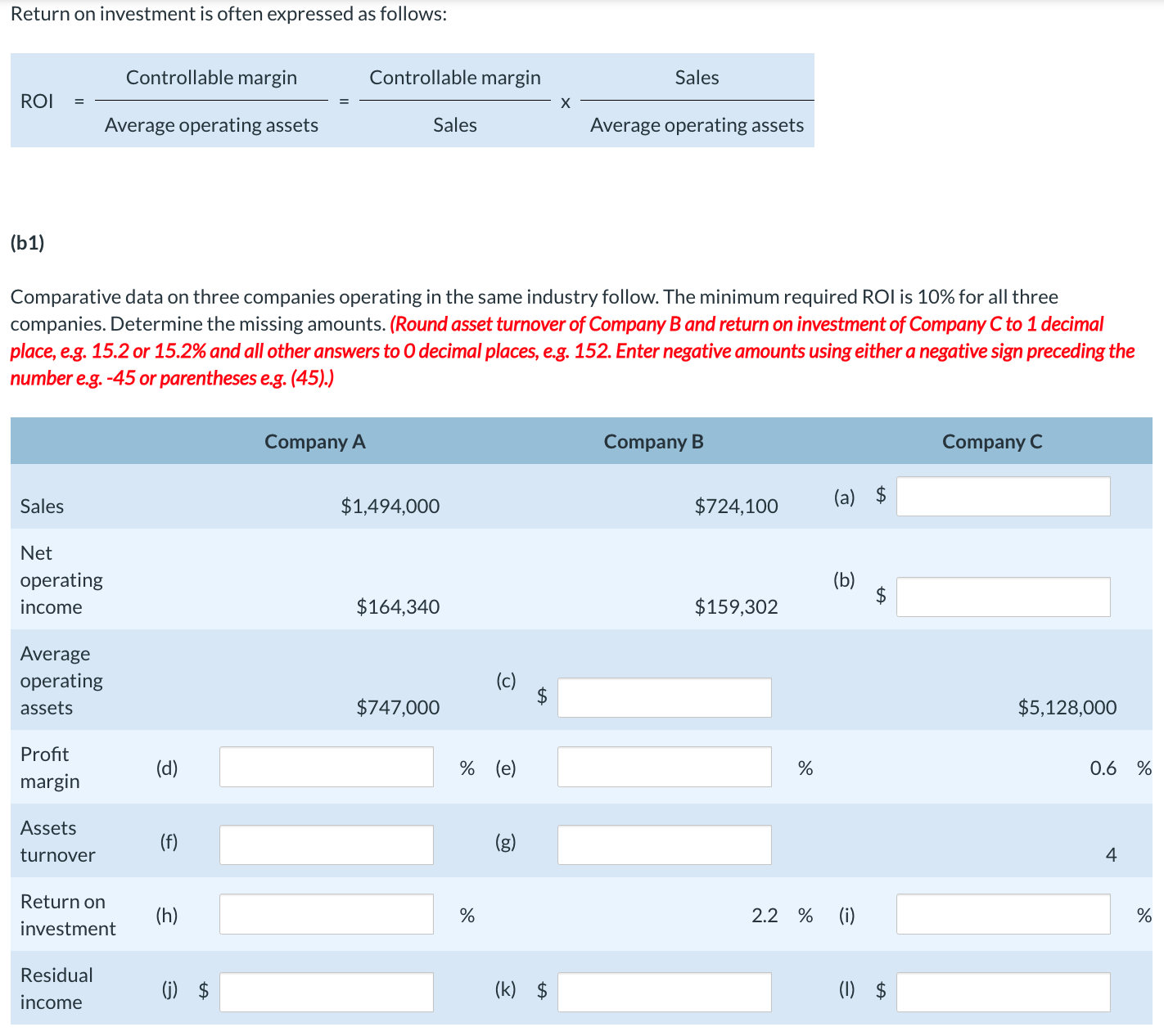Click Return on investment field (i) for Company C
Viewport: 1164px width, 1036px height.
pyautogui.click(x=1002, y=913)
